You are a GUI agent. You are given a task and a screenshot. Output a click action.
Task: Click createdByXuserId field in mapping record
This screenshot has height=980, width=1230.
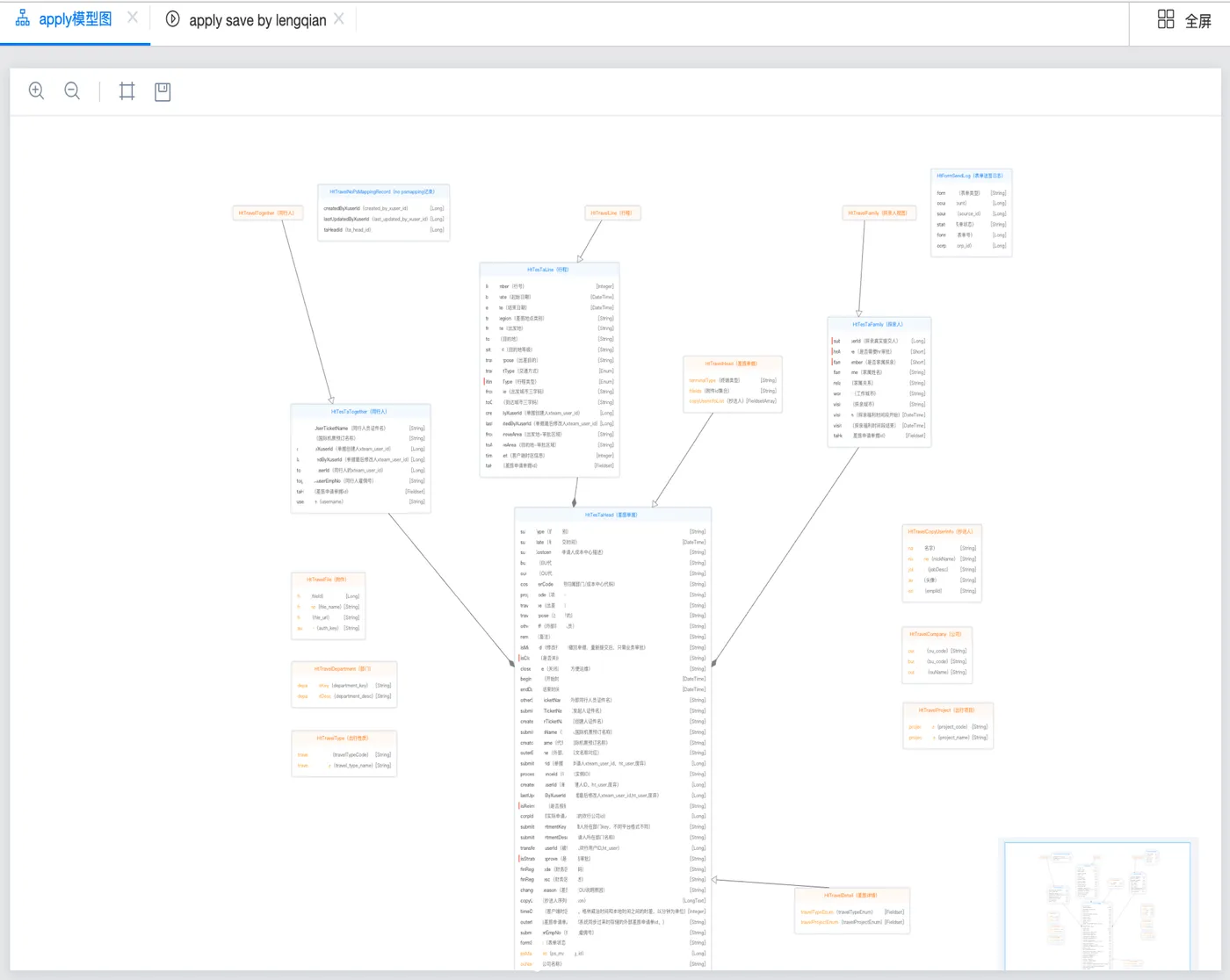tap(384, 208)
